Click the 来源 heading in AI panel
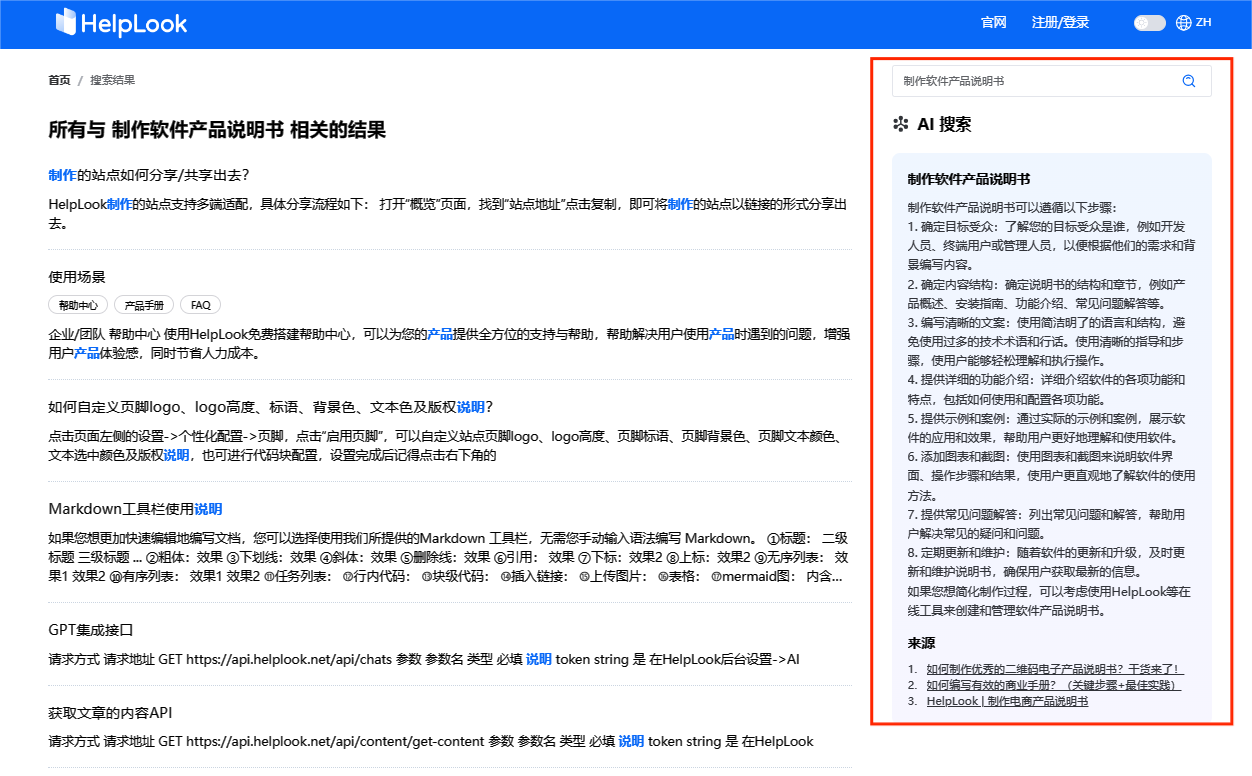Viewport: 1252px width, 776px height. (x=921, y=642)
